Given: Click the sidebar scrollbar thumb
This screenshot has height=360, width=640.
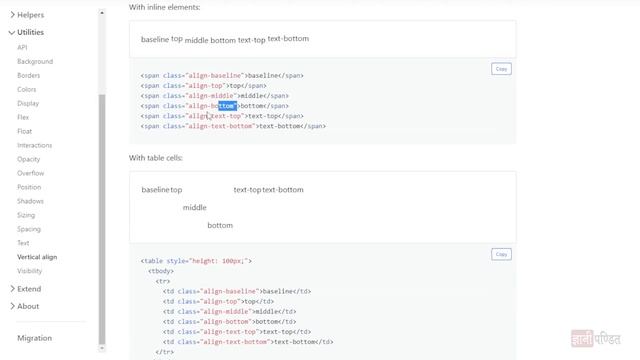Looking at the screenshot, I should coord(102,219).
